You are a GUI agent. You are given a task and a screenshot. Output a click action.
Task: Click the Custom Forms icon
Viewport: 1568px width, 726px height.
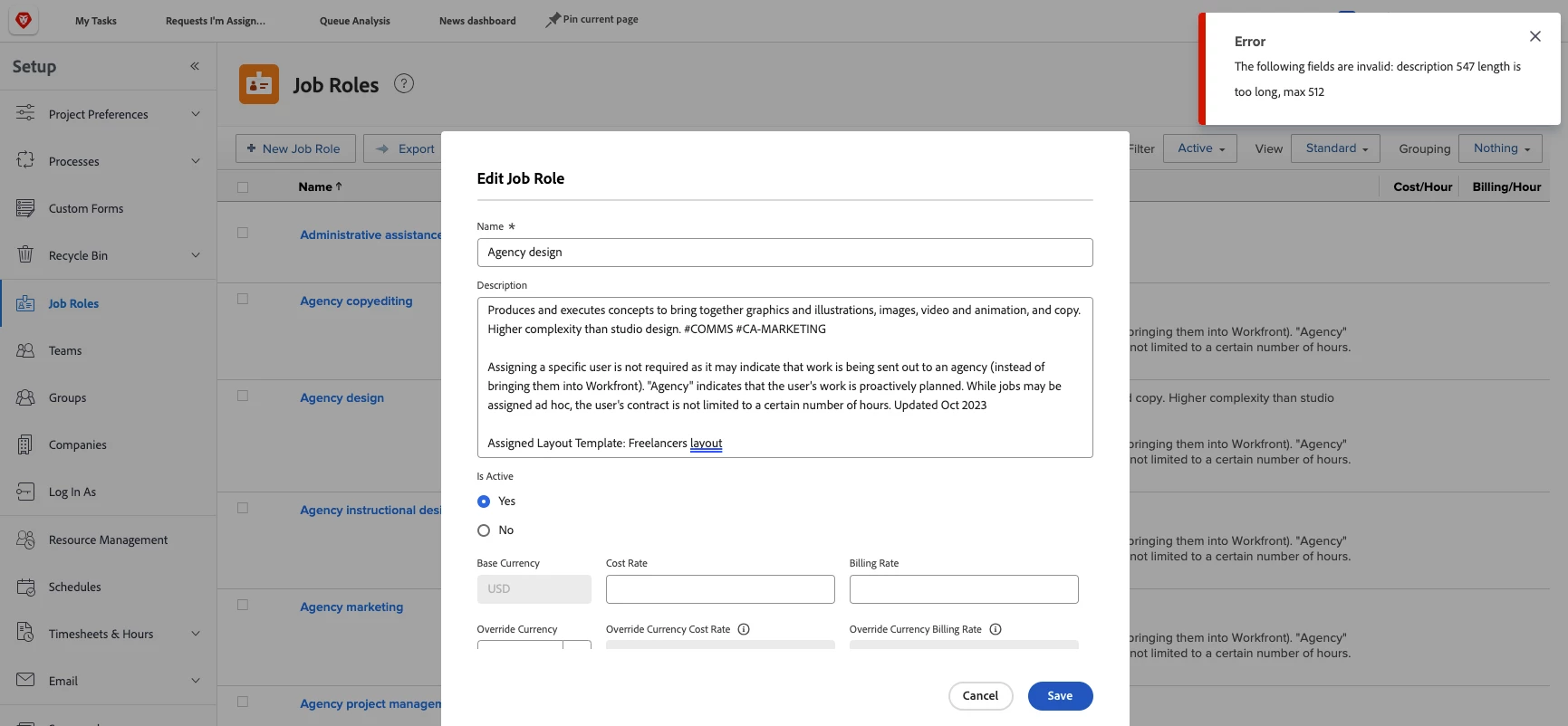25,208
